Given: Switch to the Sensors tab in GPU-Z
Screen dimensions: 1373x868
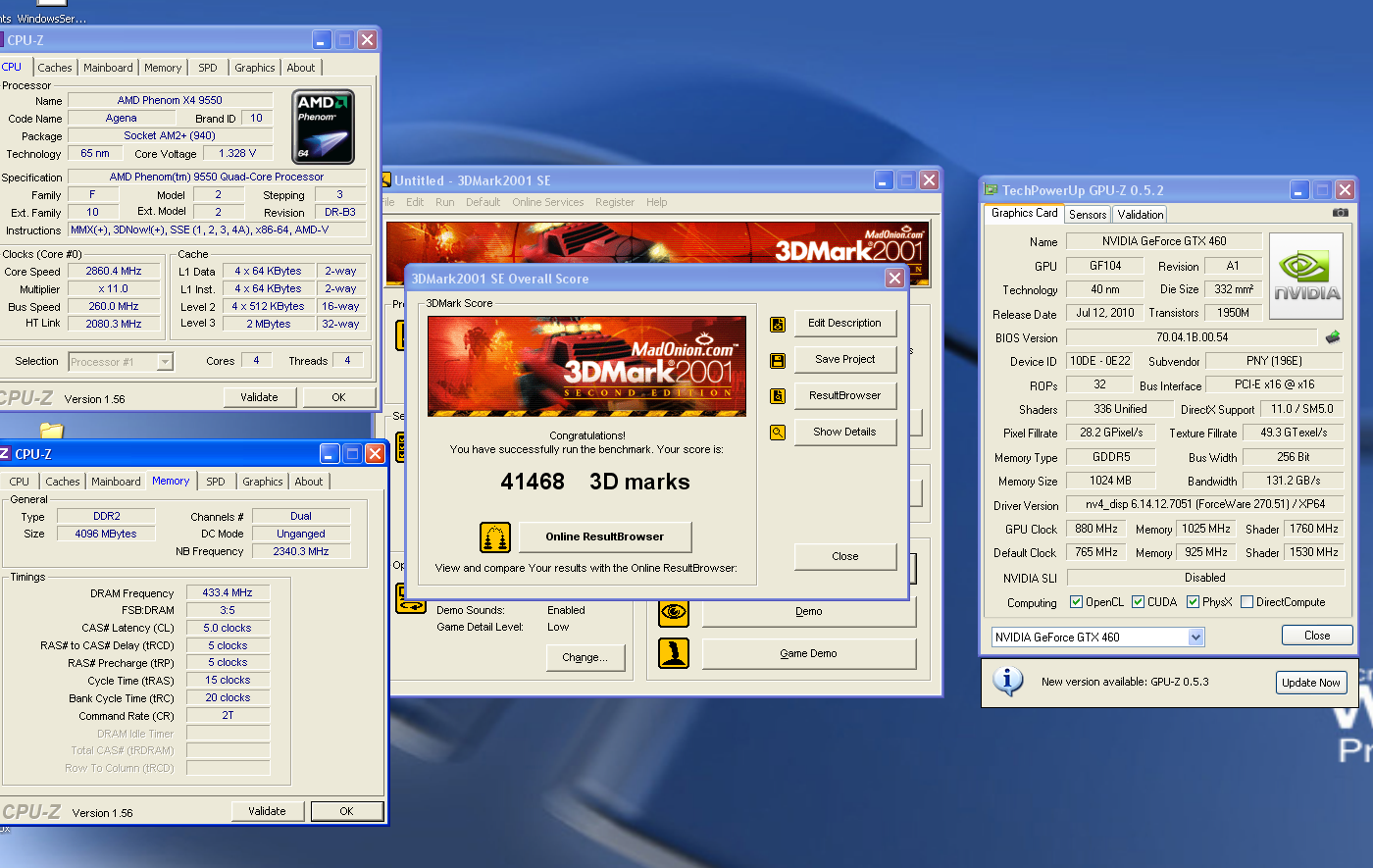Looking at the screenshot, I should pyautogui.click(x=1088, y=215).
